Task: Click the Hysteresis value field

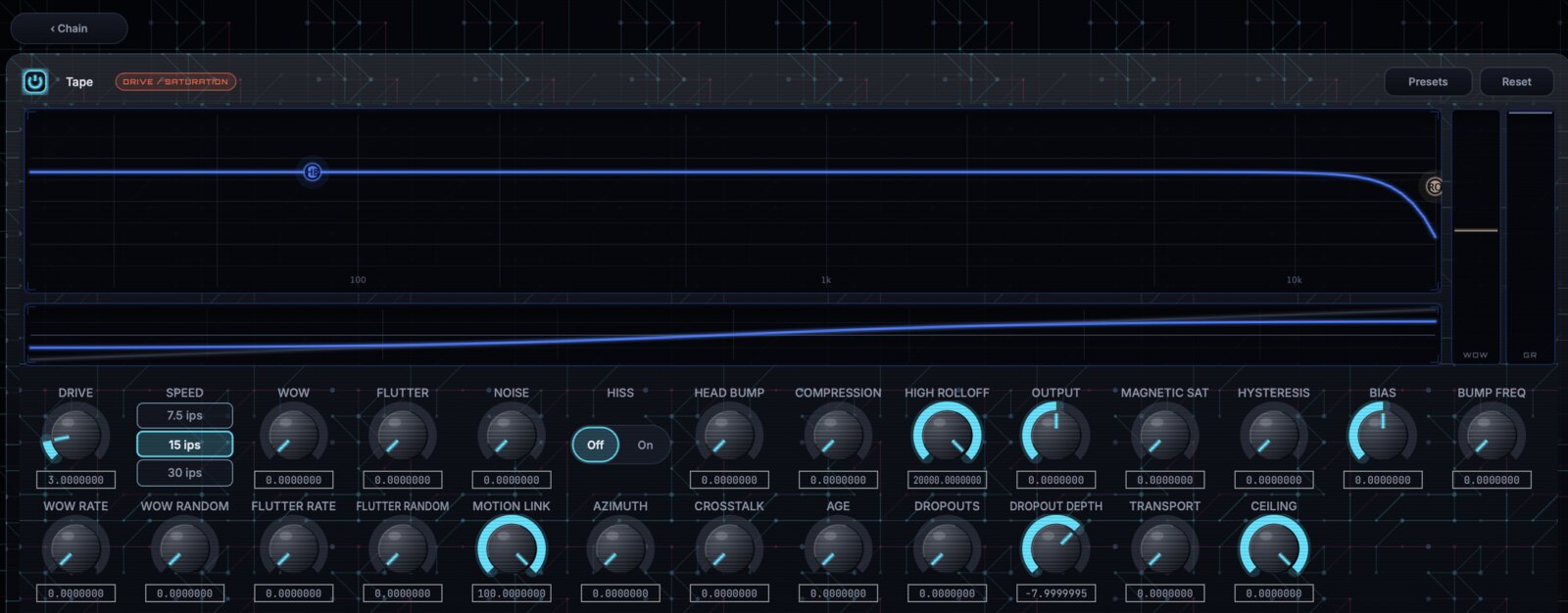Action: [1273, 480]
